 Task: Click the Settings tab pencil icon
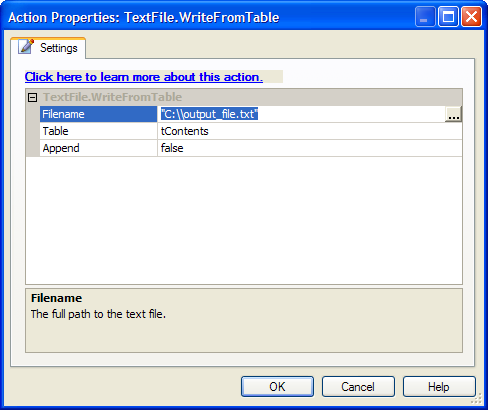pos(26,46)
